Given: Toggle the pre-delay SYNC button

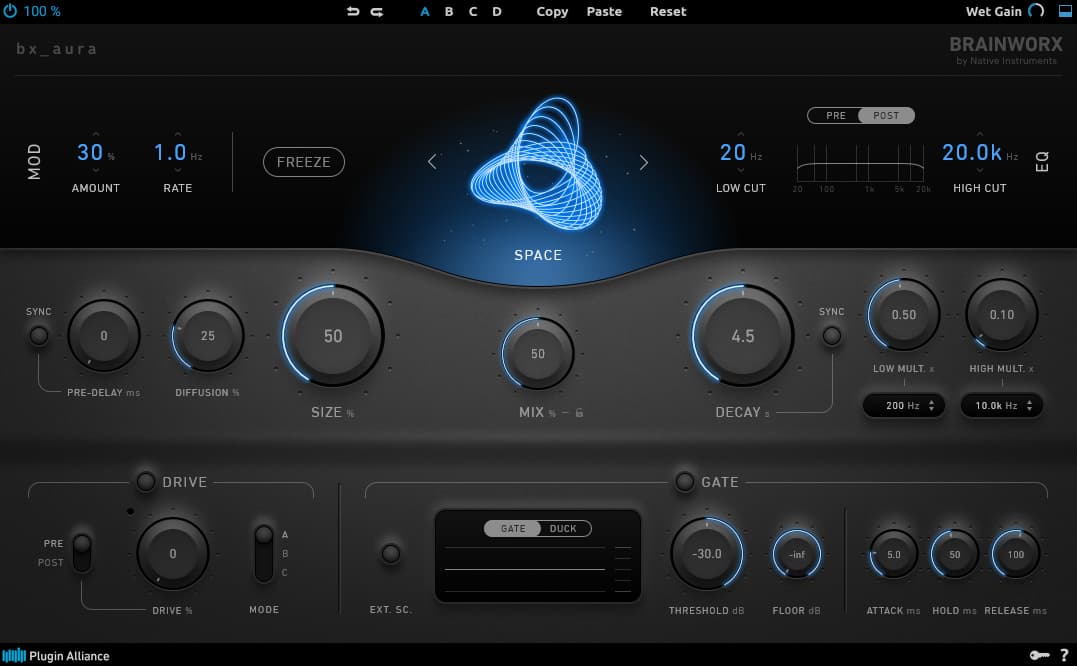Looking at the screenshot, I should coord(39,336).
